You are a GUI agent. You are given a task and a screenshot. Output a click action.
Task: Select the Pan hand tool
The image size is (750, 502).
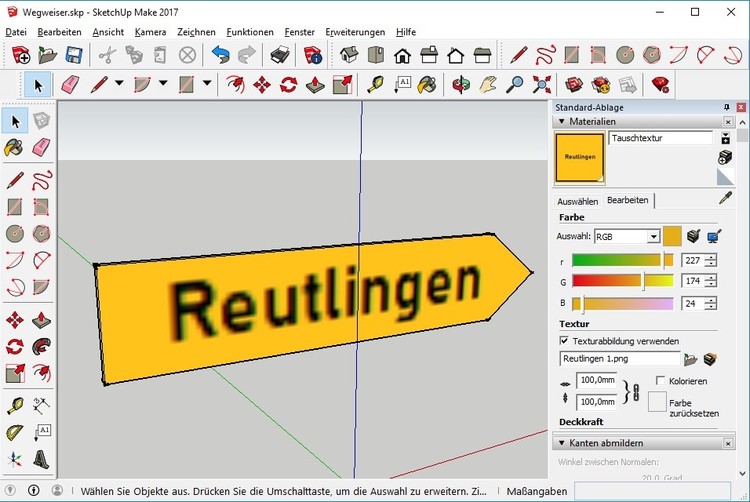tap(488, 85)
